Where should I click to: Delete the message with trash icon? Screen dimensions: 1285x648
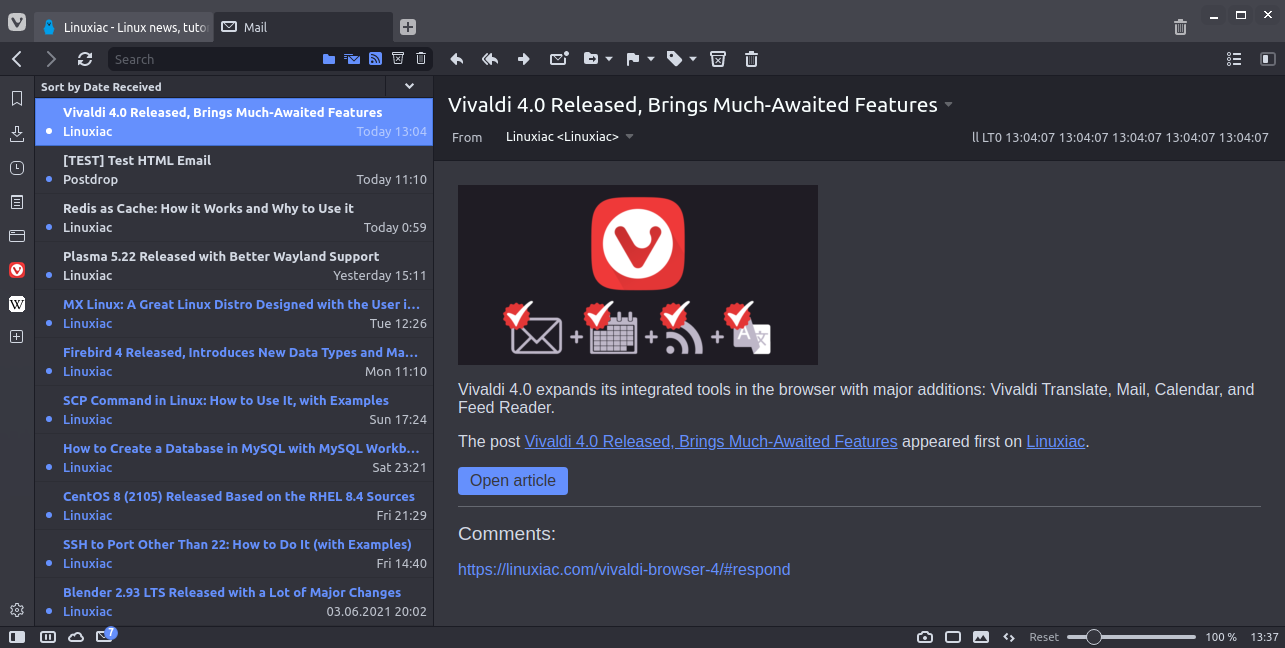[752, 59]
